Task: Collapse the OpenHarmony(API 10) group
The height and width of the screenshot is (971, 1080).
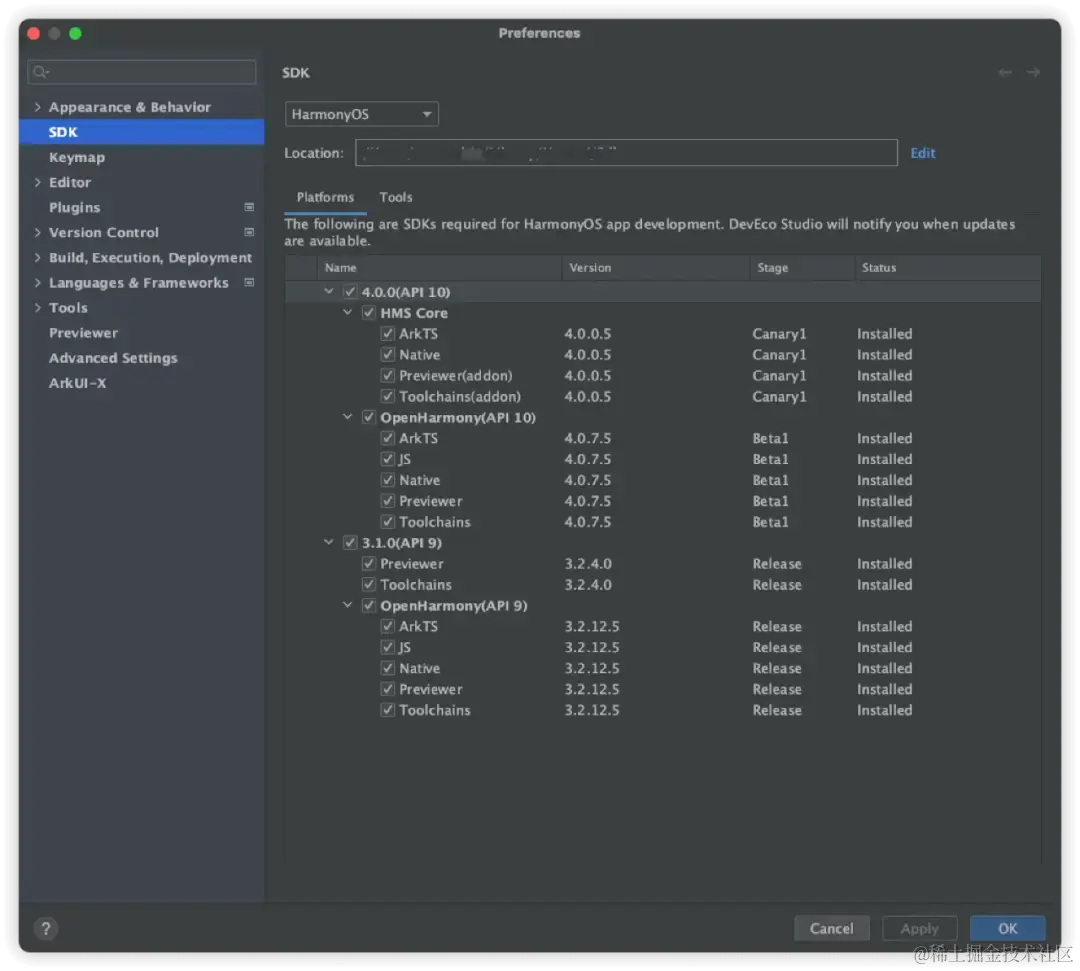Action: 348,417
